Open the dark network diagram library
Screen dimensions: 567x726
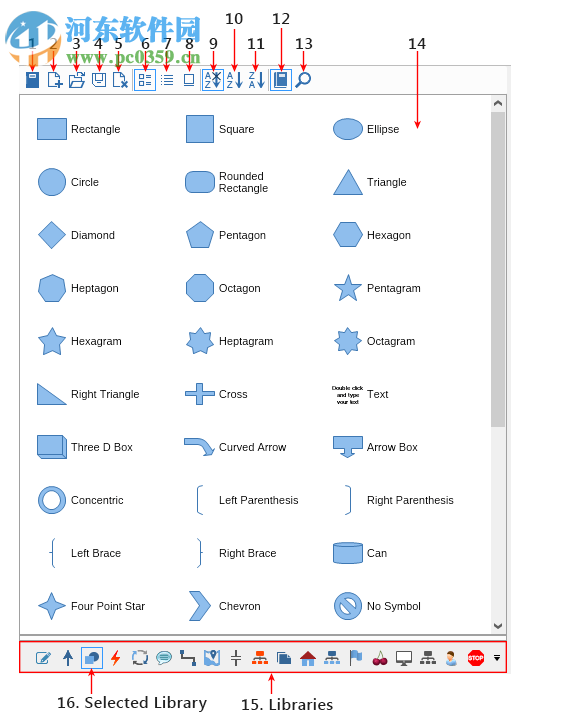428,657
